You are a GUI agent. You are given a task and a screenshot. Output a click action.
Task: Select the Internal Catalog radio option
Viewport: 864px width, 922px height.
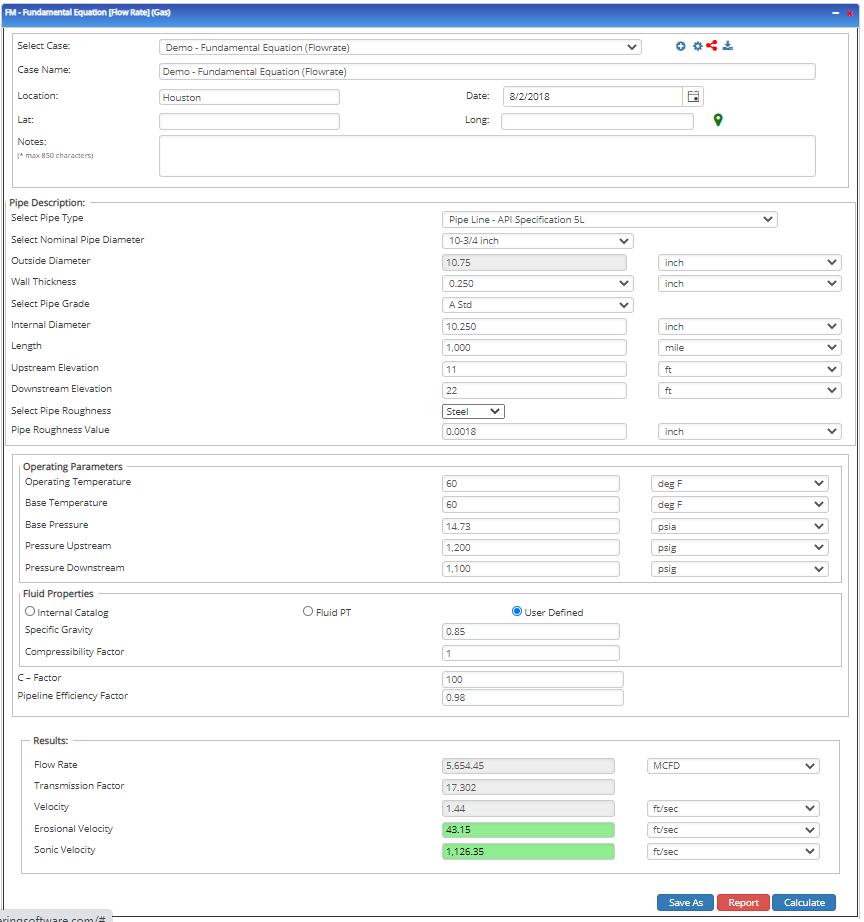click(x=30, y=612)
